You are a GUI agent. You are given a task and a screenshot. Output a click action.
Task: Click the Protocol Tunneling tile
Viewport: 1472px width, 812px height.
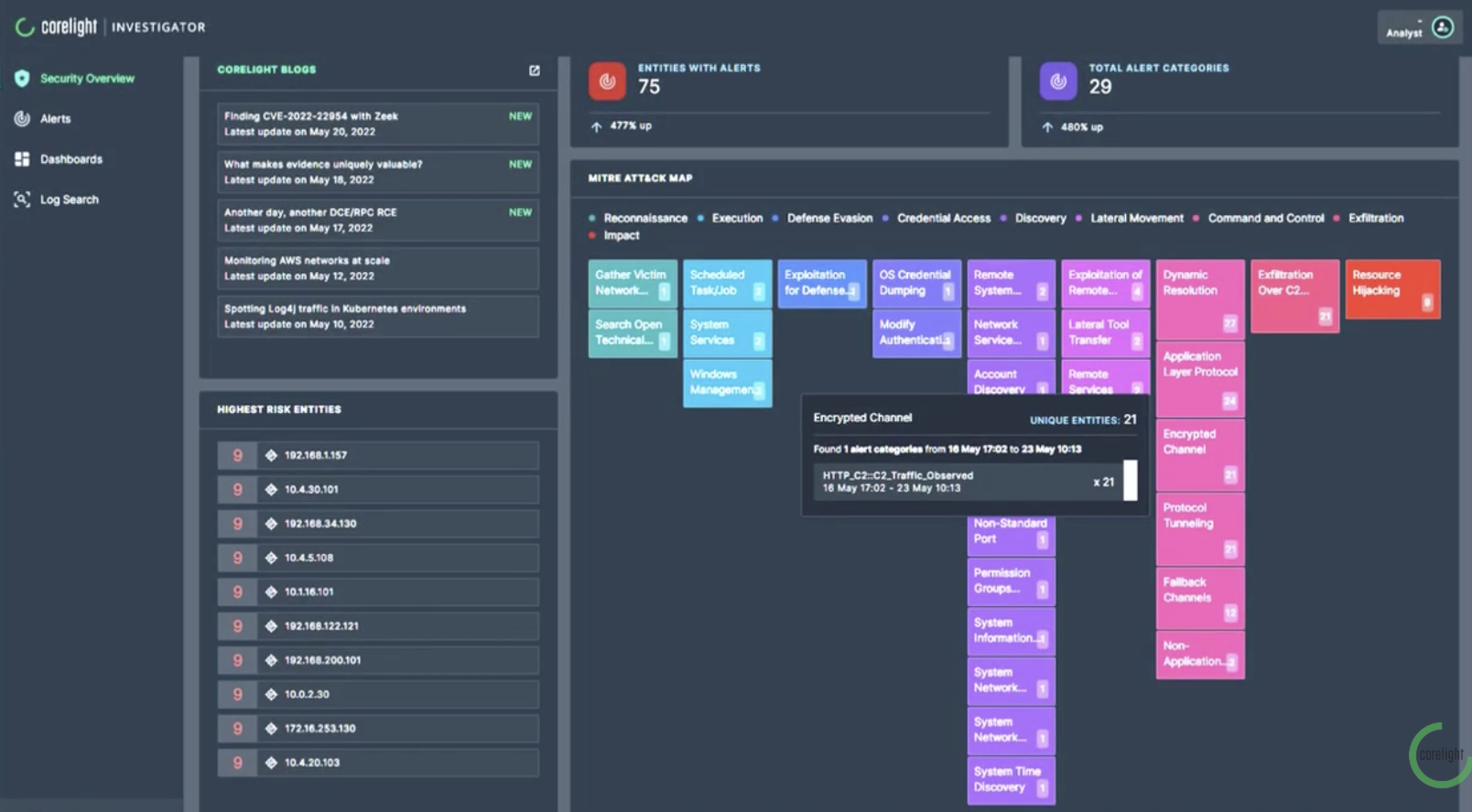1200,529
